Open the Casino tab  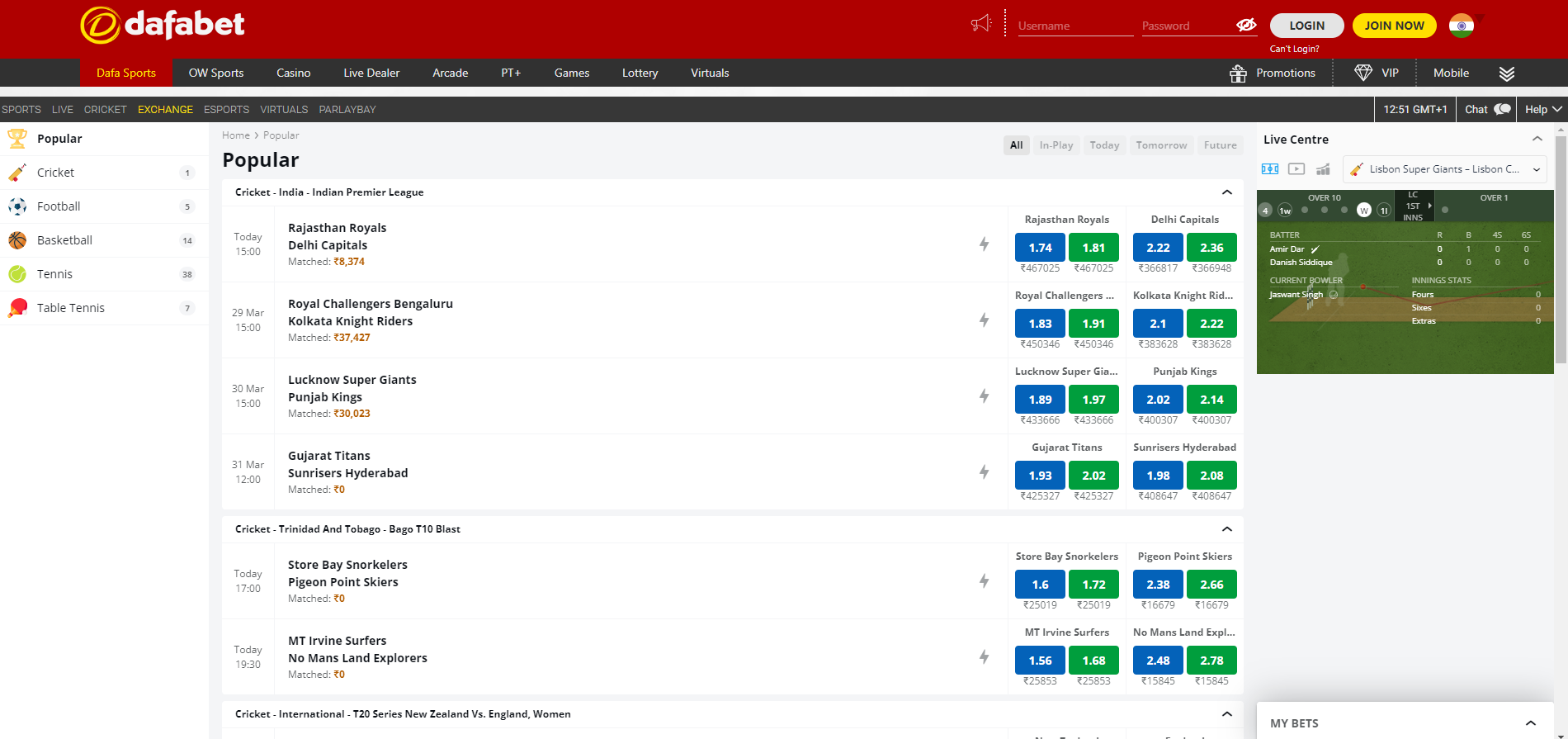[294, 73]
